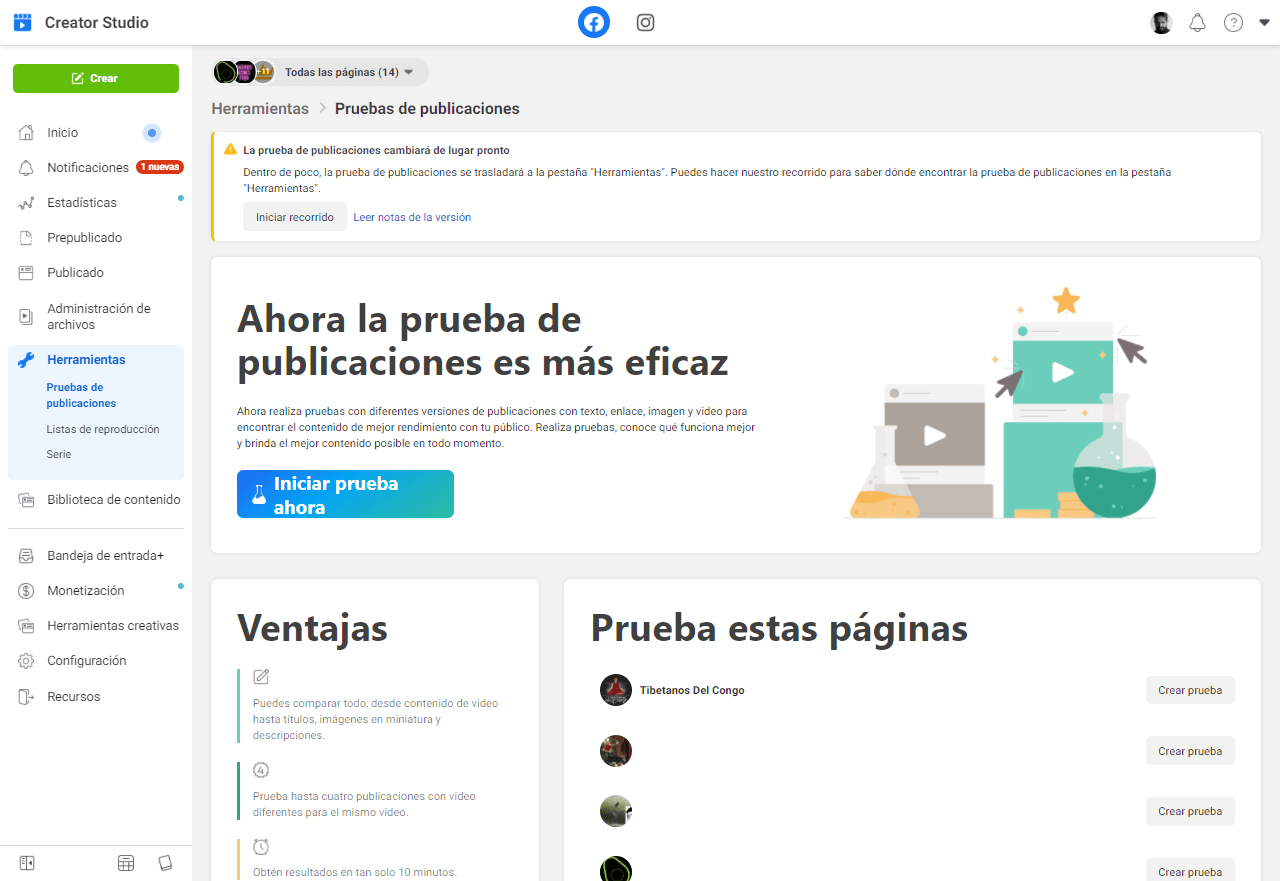The height and width of the screenshot is (881, 1280).
Task: Select Publicado in the sidebar menu
Action: point(74,272)
